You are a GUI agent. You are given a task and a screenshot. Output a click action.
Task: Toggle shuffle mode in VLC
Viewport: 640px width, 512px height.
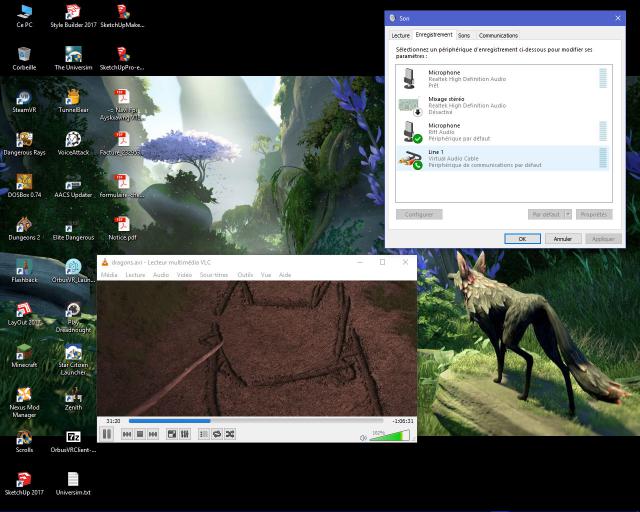(x=230, y=434)
